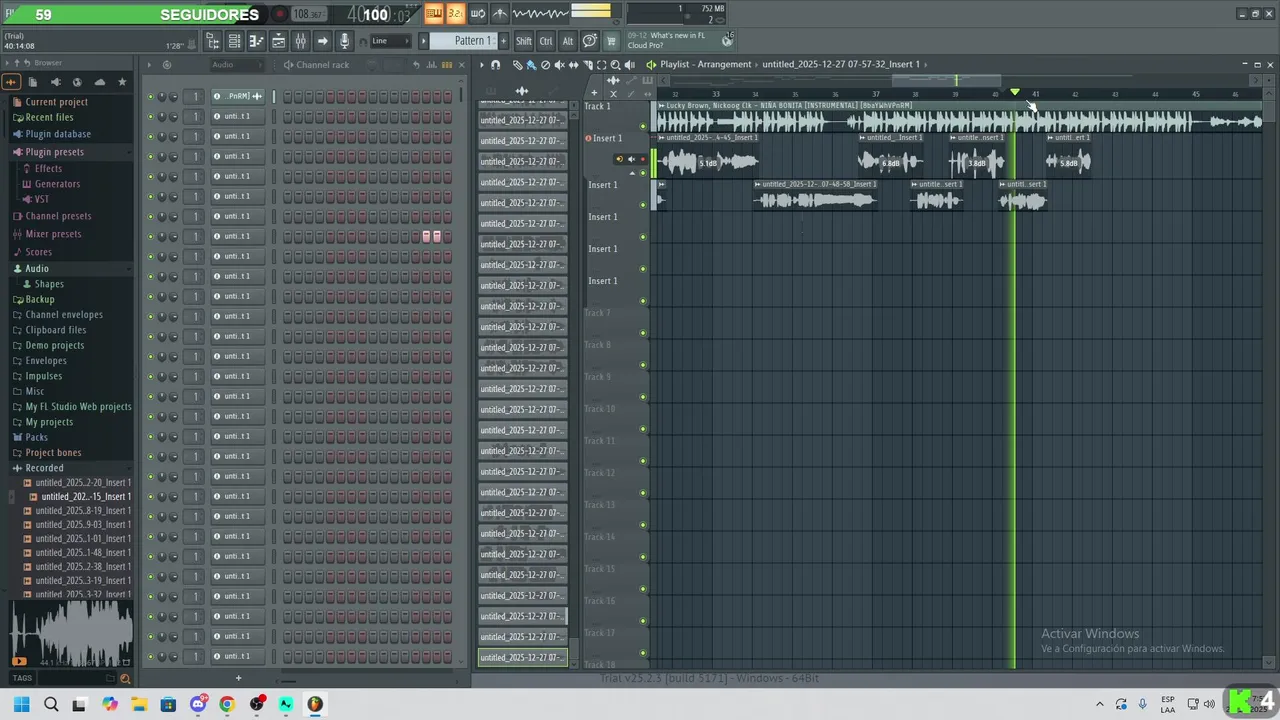Click the plus button next to Pattern 1
This screenshot has height=720, width=1280.
pyautogui.click(x=502, y=41)
